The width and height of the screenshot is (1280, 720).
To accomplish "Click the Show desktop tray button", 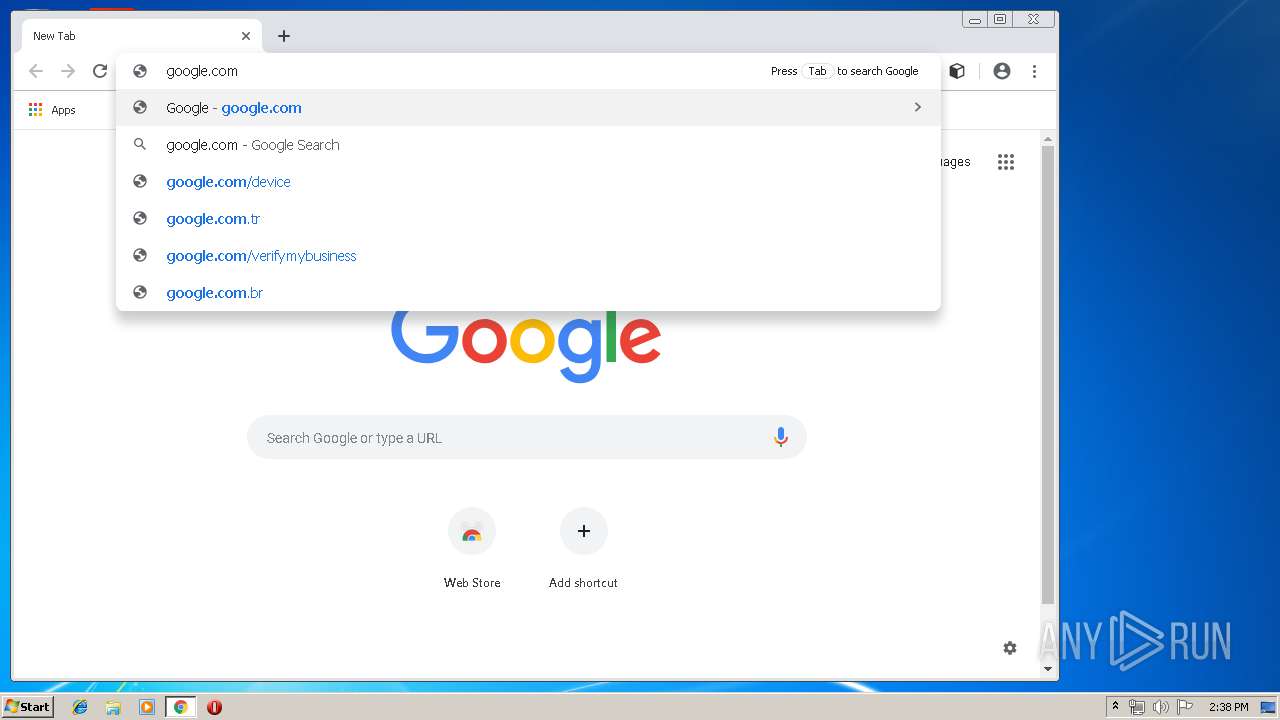I will [1269, 707].
